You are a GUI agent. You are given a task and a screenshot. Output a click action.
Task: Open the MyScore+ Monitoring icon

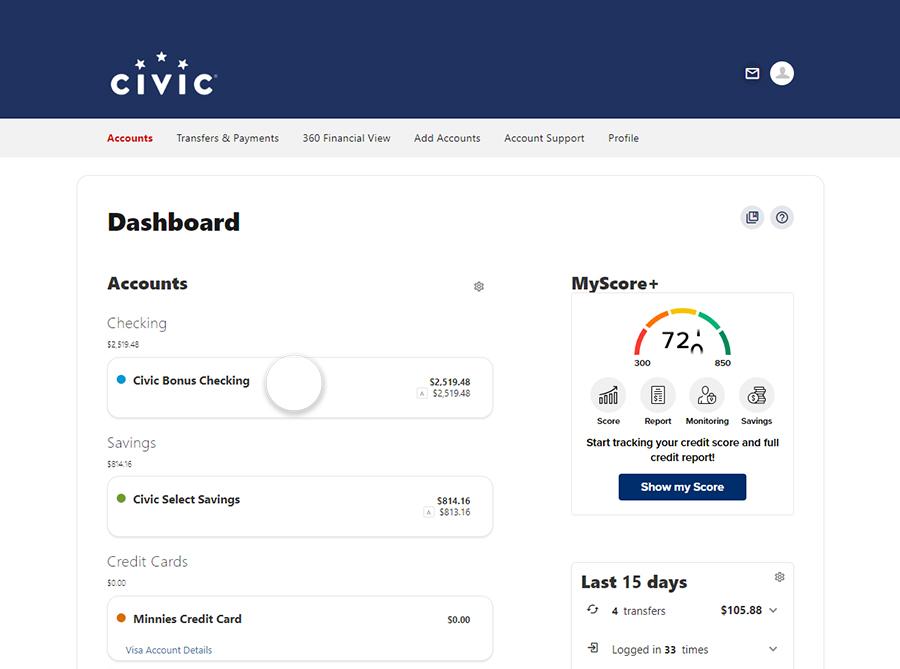click(707, 395)
